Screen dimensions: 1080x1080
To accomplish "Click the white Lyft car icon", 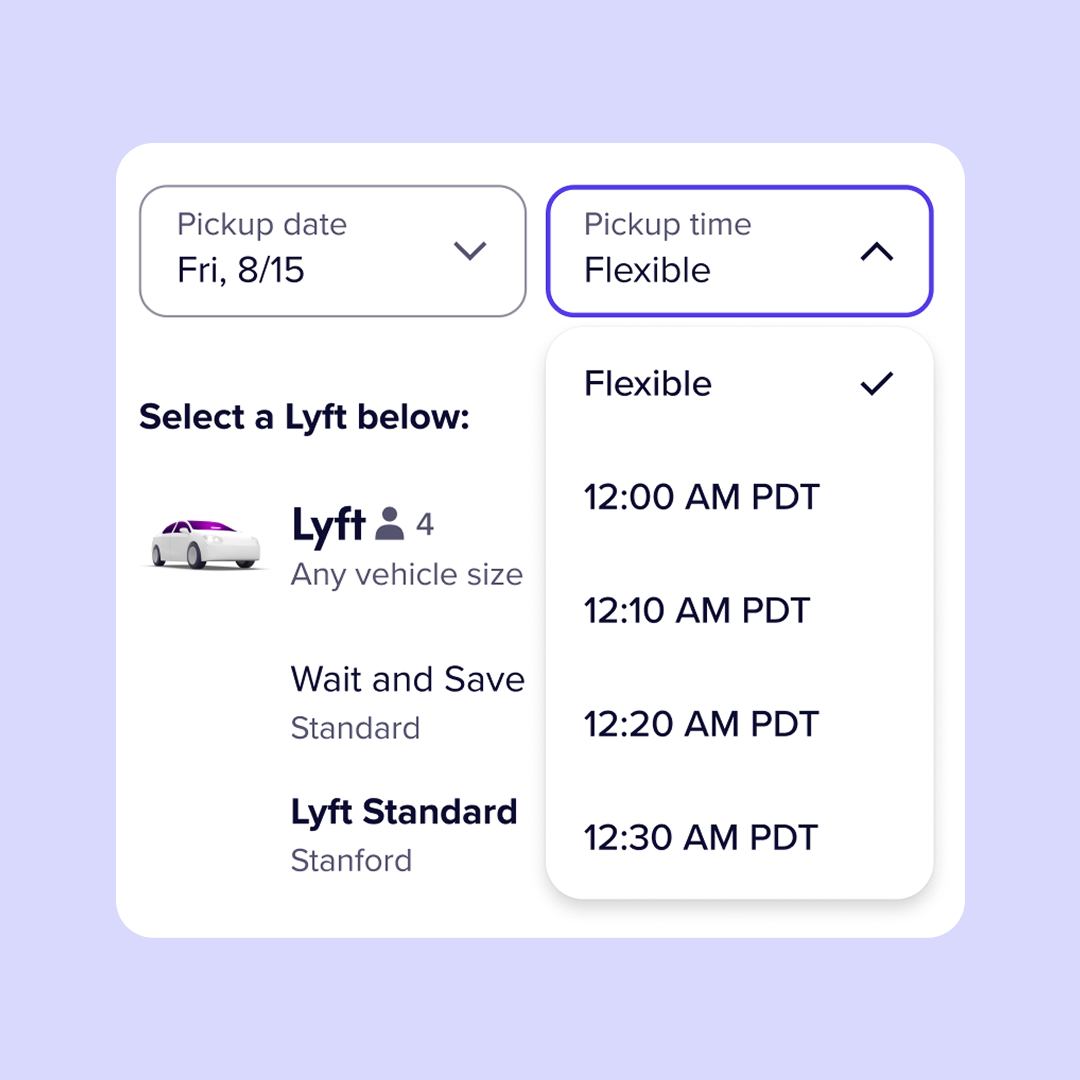I will click(206, 544).
